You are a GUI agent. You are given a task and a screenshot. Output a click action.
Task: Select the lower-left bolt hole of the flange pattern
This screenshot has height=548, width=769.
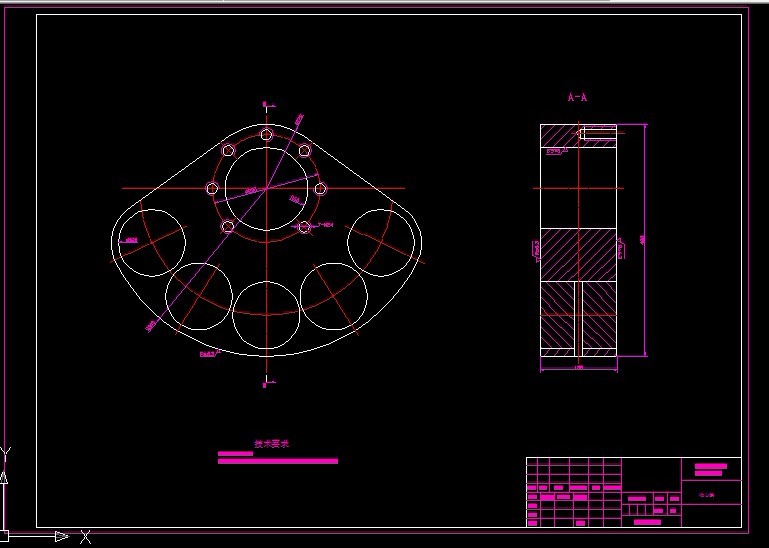click(228, 227)
